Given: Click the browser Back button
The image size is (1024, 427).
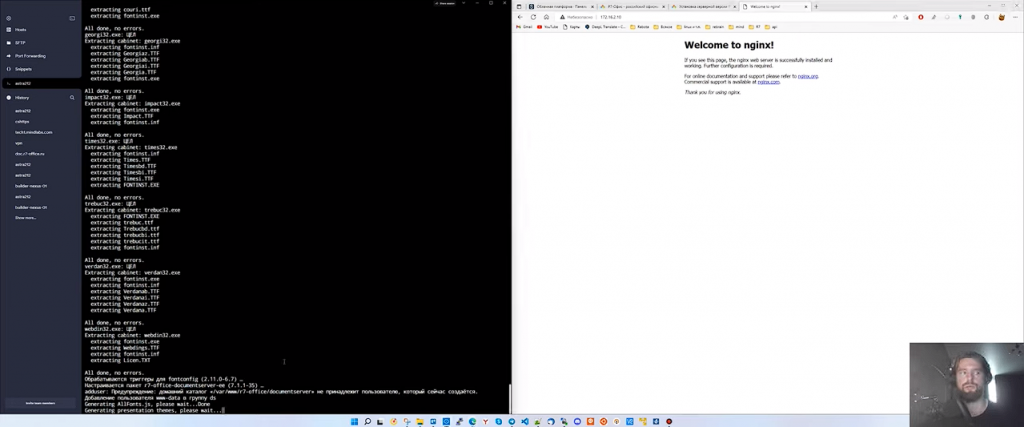Looking at the screenshot, I should pyautogui.click(x=520, y=17).
